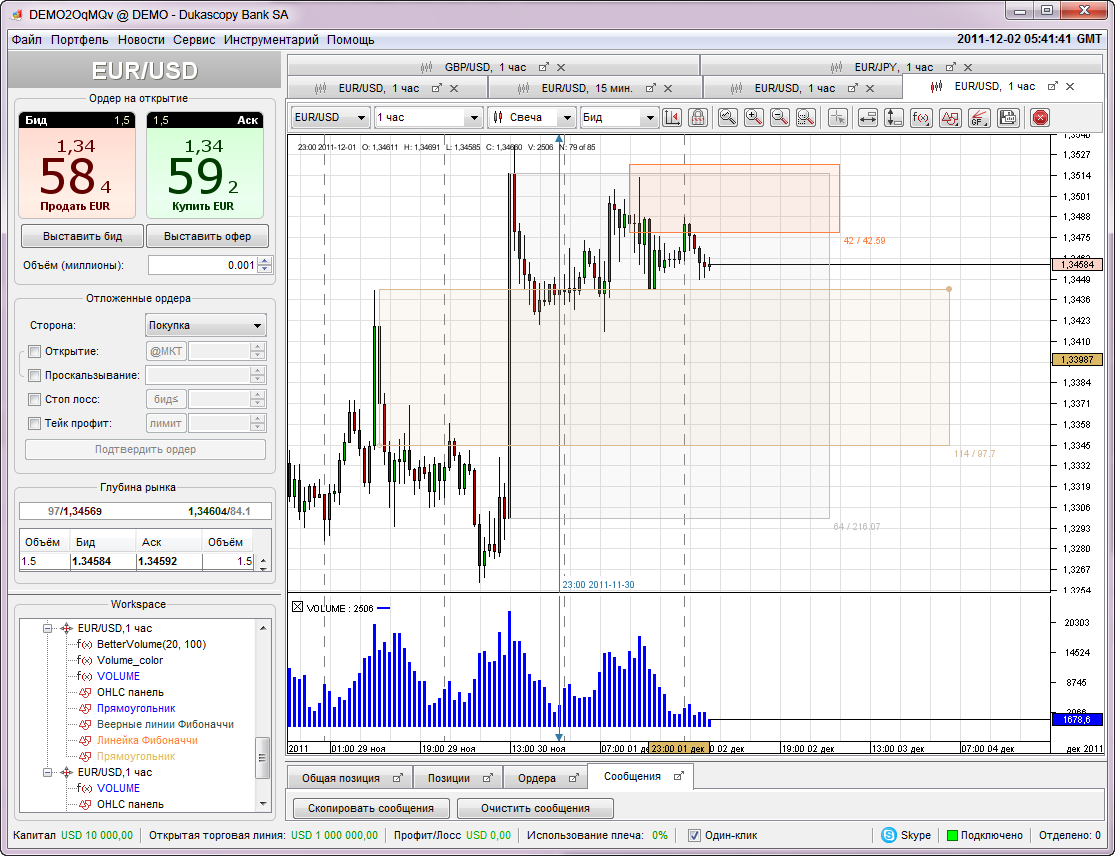This screenshot has width=1115, height=856.
Task: Undock the Позиции panel
Action: 487,778
